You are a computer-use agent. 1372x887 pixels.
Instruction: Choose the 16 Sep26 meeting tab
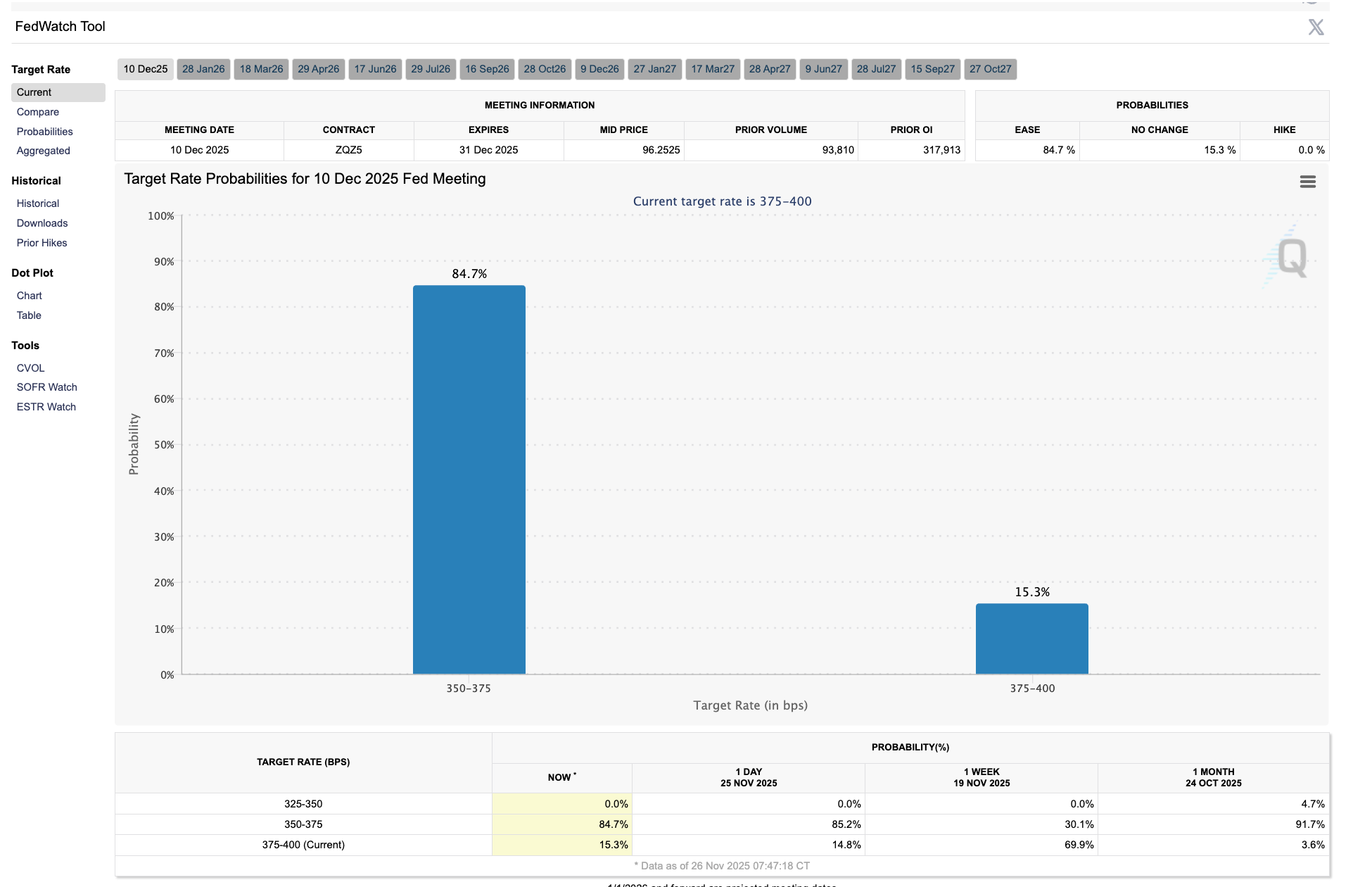487,69
